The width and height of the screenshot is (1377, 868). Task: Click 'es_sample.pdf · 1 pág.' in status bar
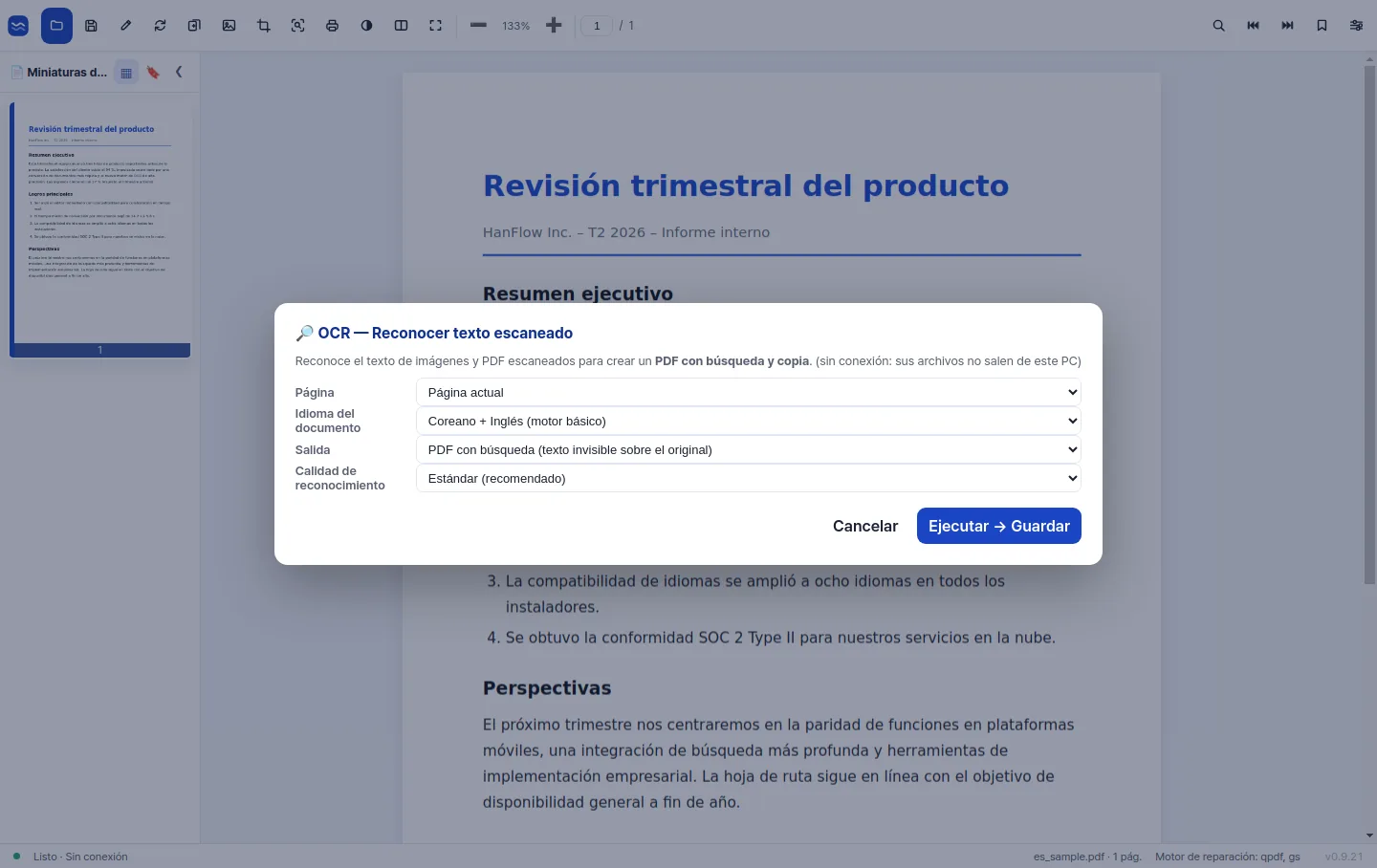point(1087,857)
